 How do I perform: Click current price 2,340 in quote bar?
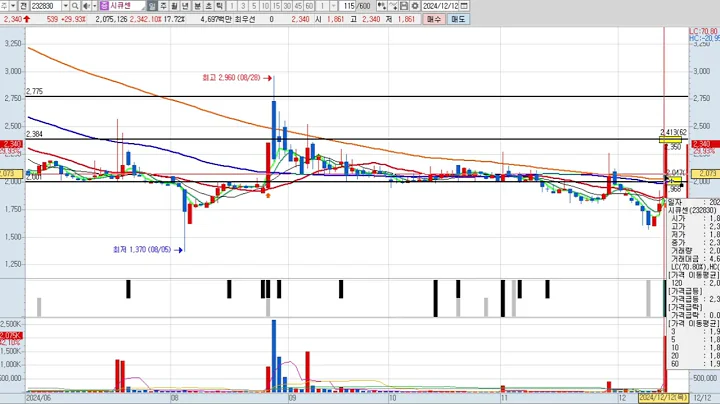tap(12, 19)
